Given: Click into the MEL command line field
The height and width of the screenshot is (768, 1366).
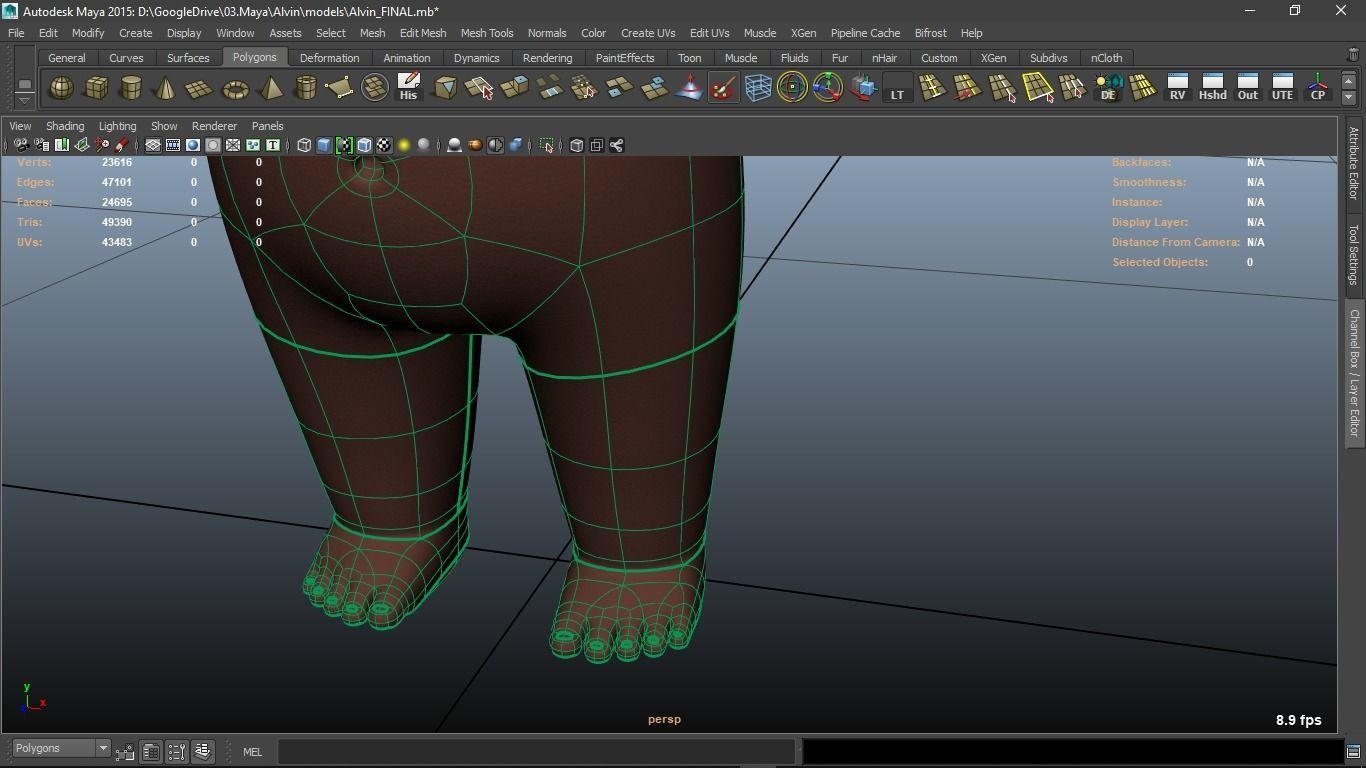Looking at the screenshot, I should click(x=535, y=752).
